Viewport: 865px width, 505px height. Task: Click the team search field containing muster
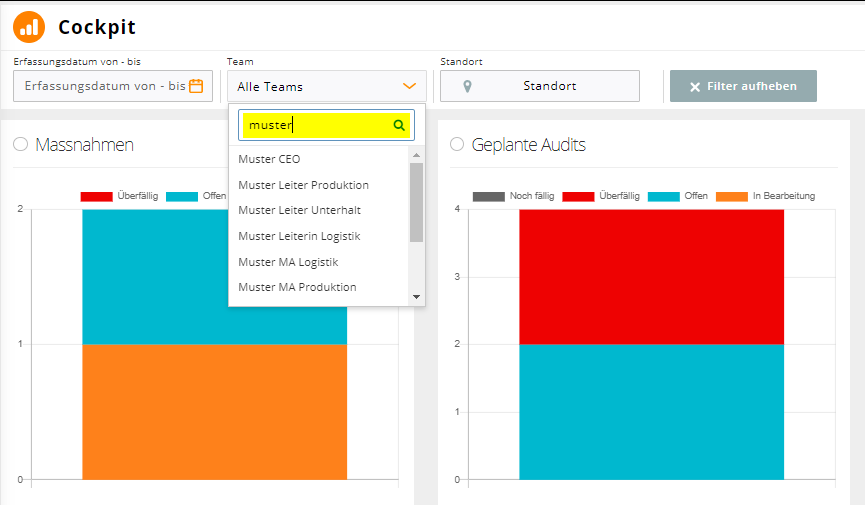tap(327, 125)
